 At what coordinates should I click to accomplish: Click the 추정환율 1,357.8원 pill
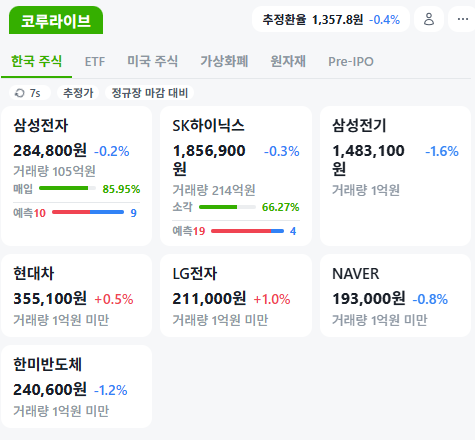tap(331, 19)
